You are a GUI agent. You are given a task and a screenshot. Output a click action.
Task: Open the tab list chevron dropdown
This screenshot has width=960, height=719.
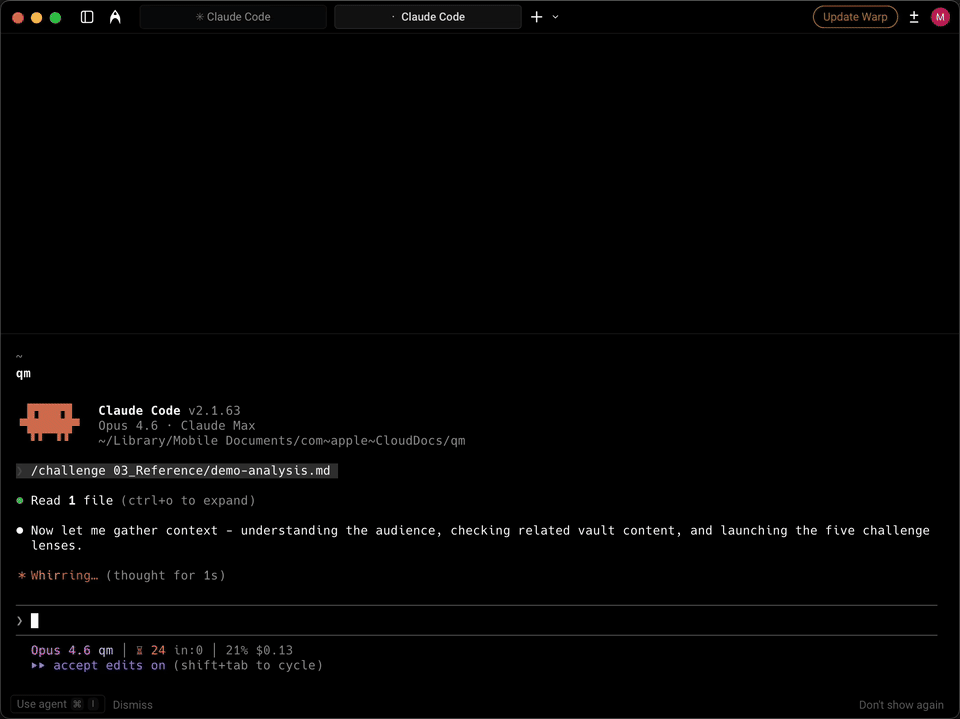click(x=554, y=17)
